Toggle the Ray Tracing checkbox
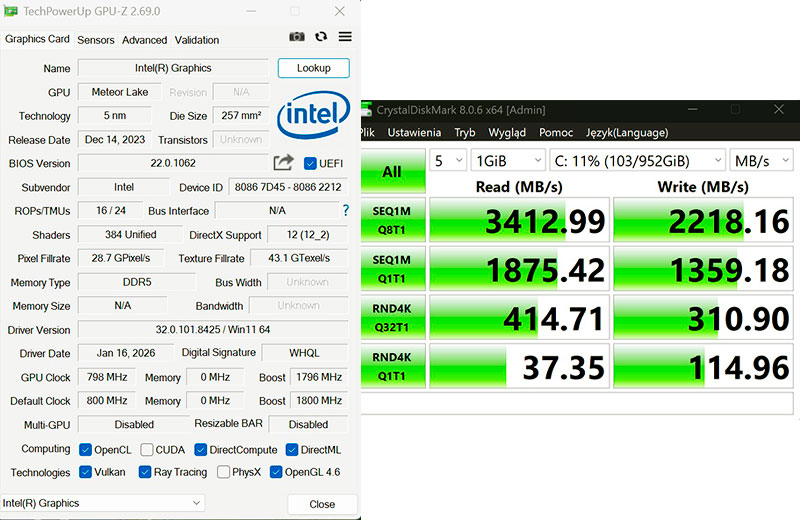The height and width of the screenshot is (520, 800). coord(145,472)
